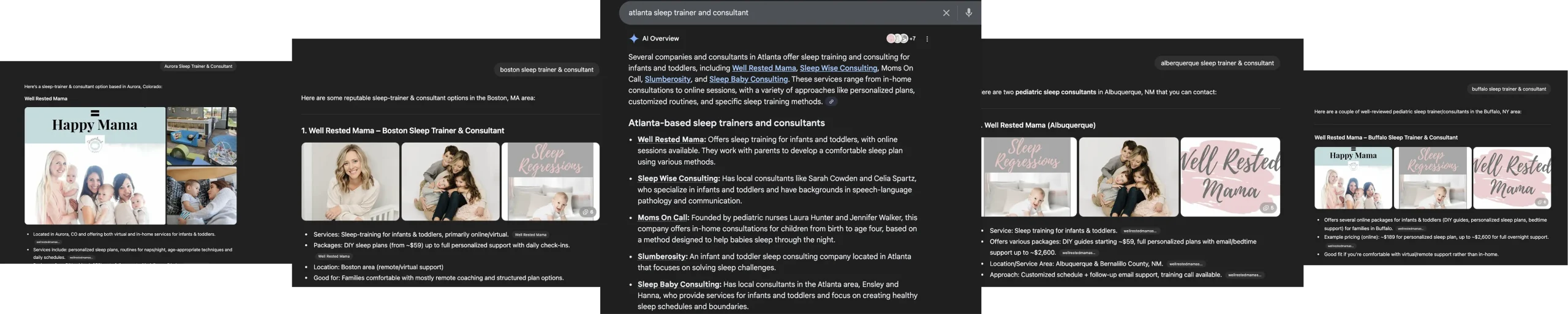View the blonde woman portrait in Boston results

click(x=350, y=182)
